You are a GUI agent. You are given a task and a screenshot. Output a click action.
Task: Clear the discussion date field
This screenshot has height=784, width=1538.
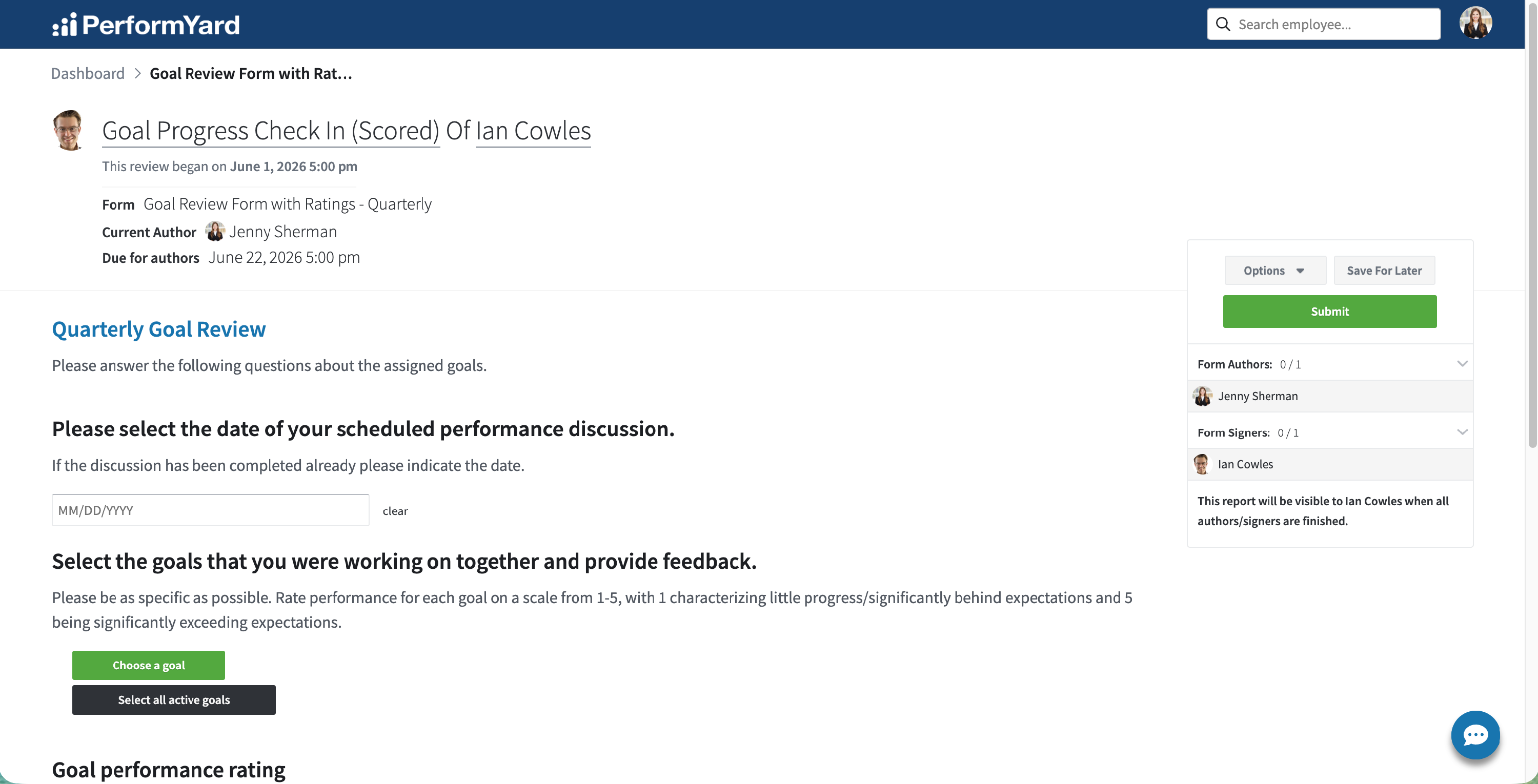click(x=395, y=511)
